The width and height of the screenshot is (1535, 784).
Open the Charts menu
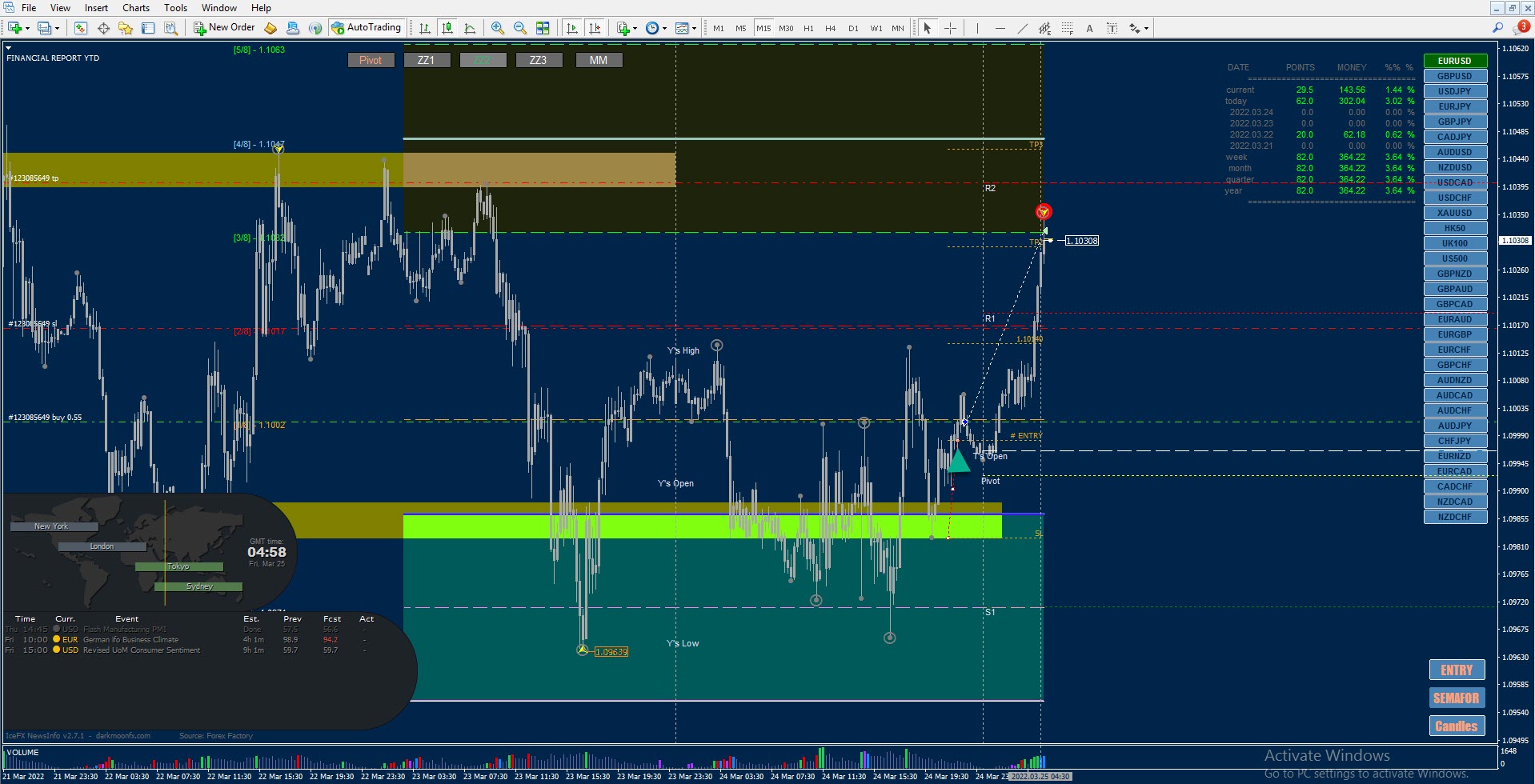click(136, 8)
